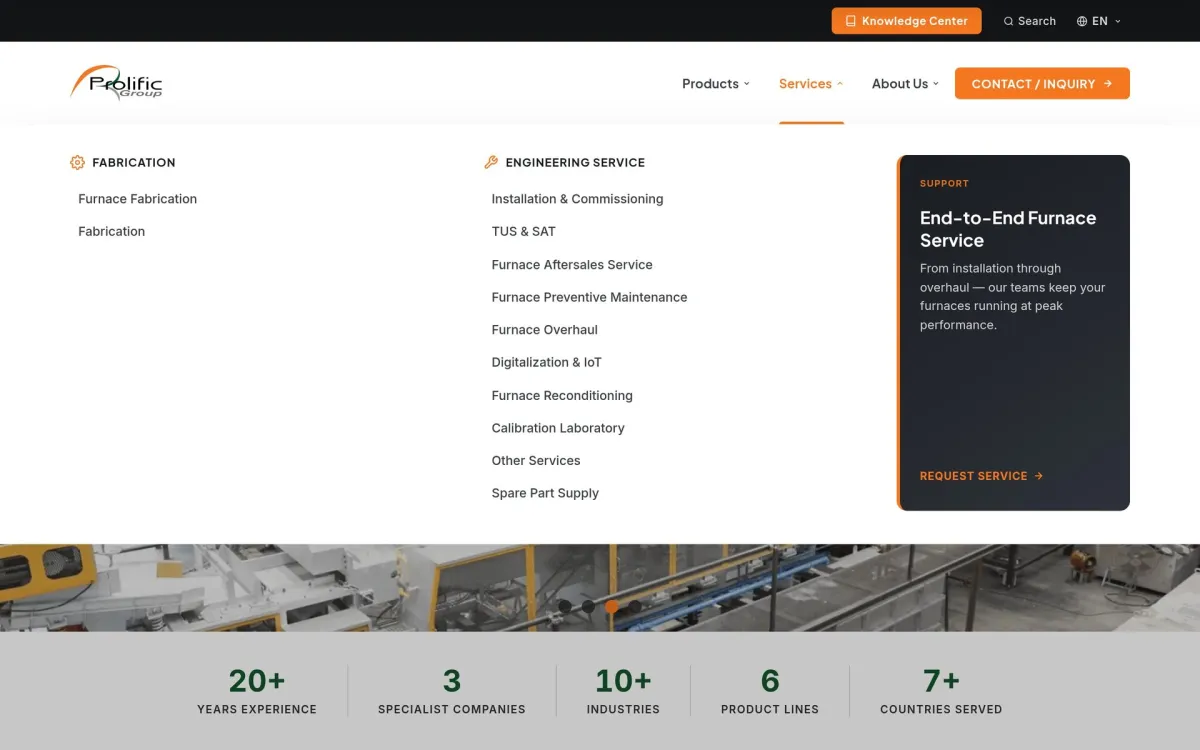Click the arrow beside Request Service
Image resolution: width=1200 pixels, height=750 pixels.
pos(1039,476)
